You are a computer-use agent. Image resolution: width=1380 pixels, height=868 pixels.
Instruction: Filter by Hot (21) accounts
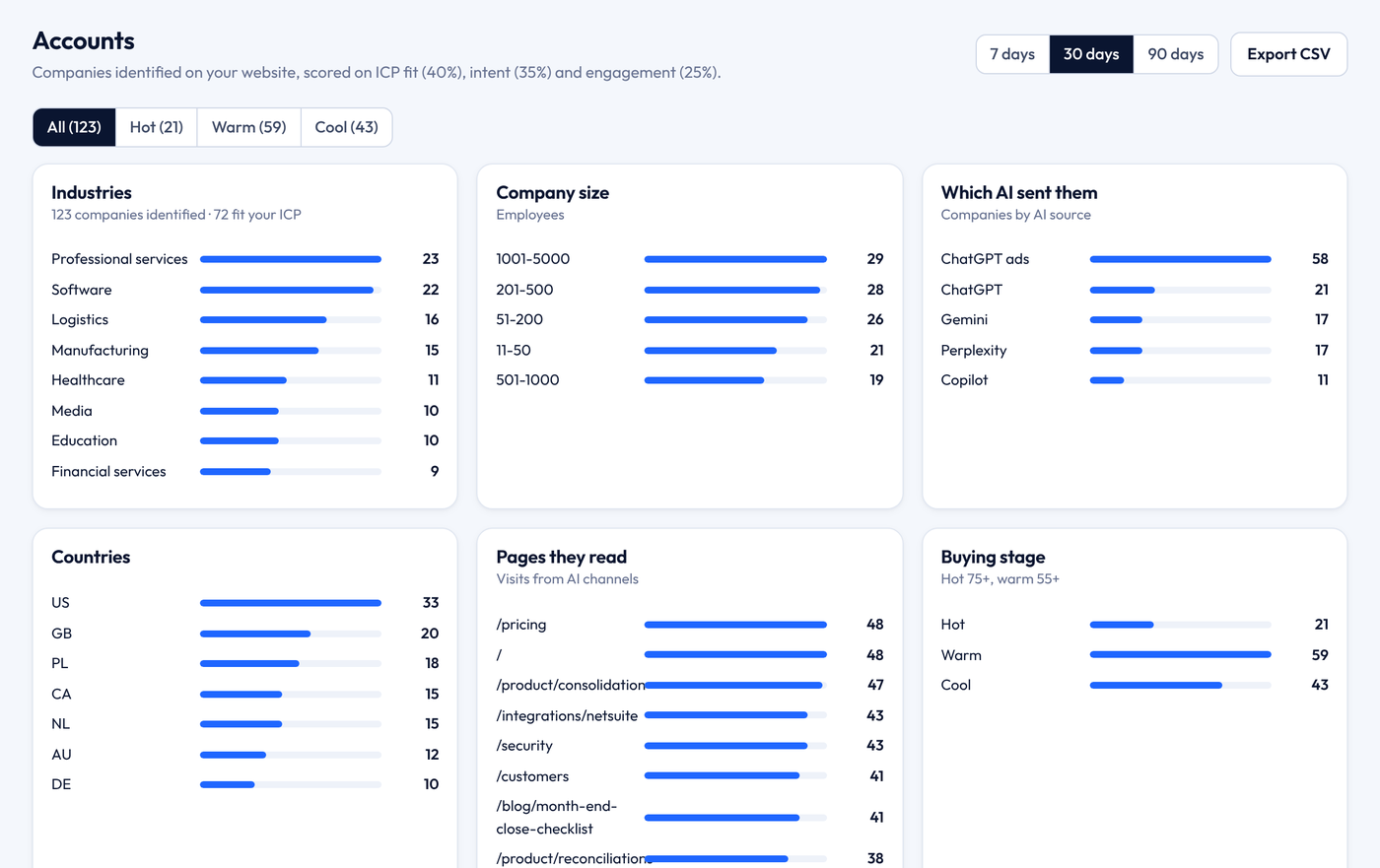[x=157, y=127]
